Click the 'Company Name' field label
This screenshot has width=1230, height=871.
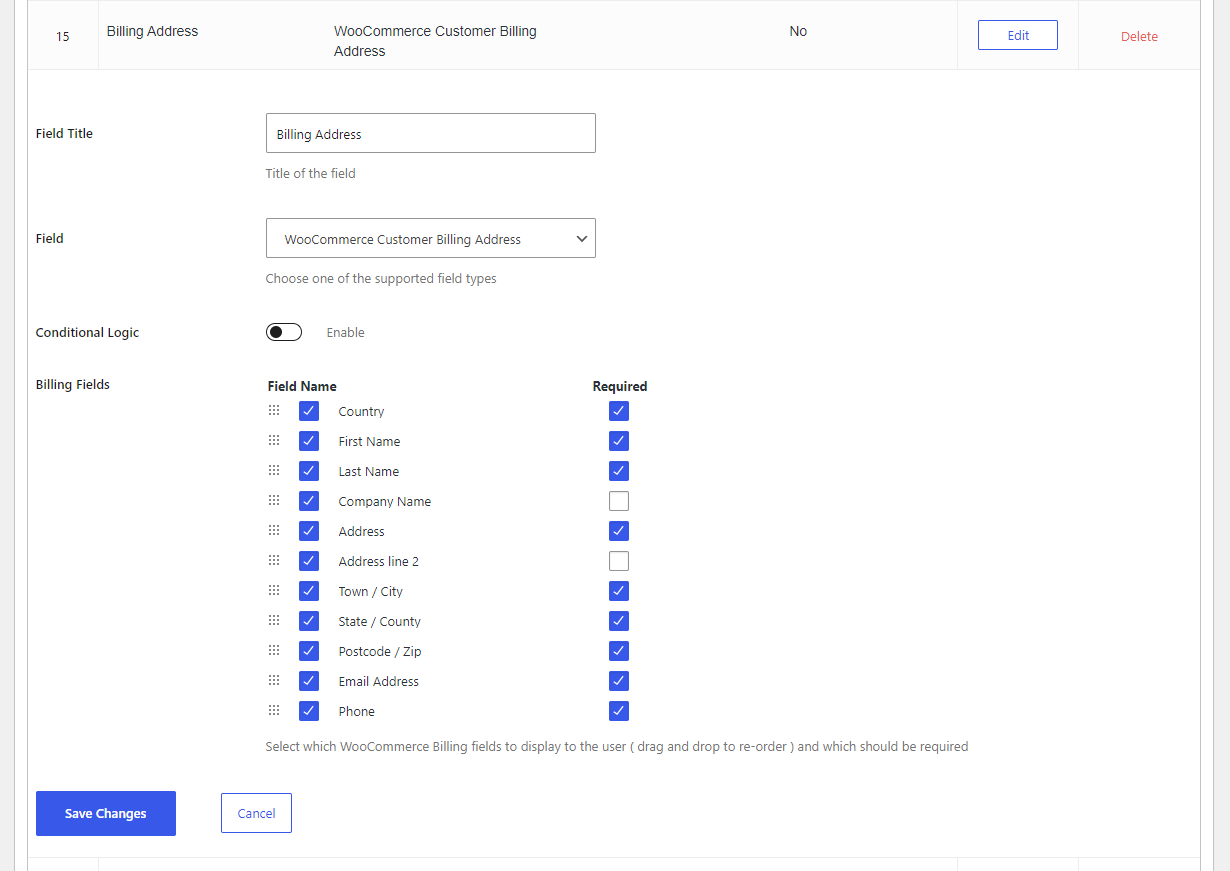pyautogui.click(x=385, y=501)
